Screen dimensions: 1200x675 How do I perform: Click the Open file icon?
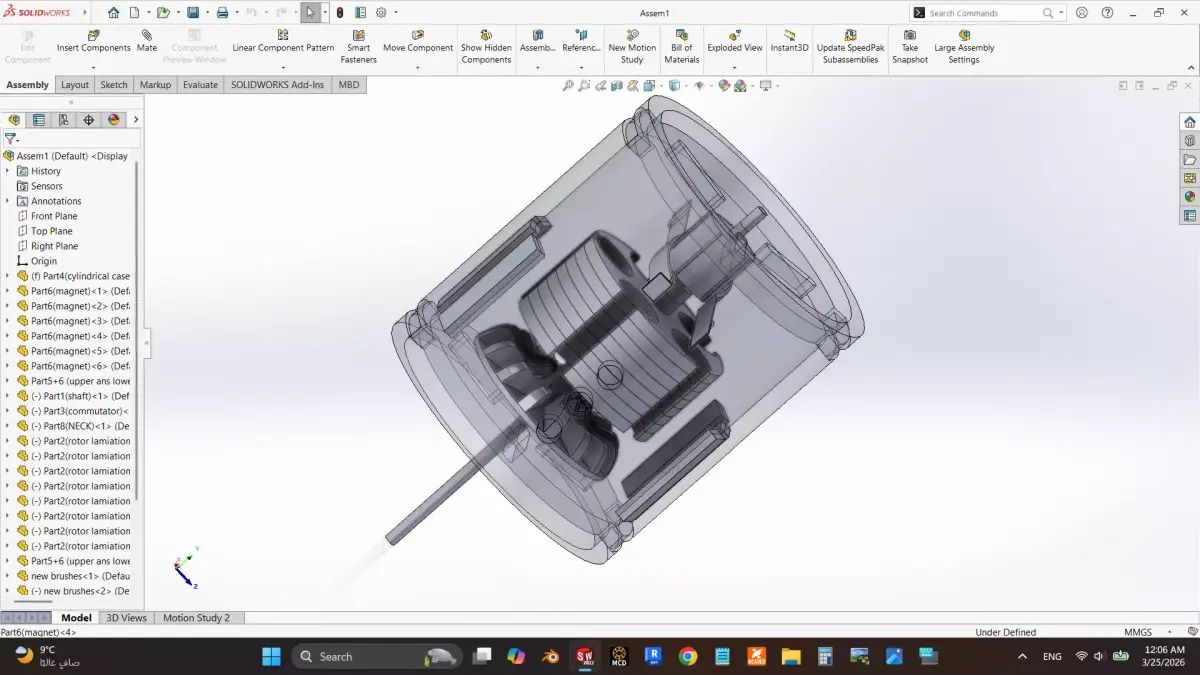point(162,13)
